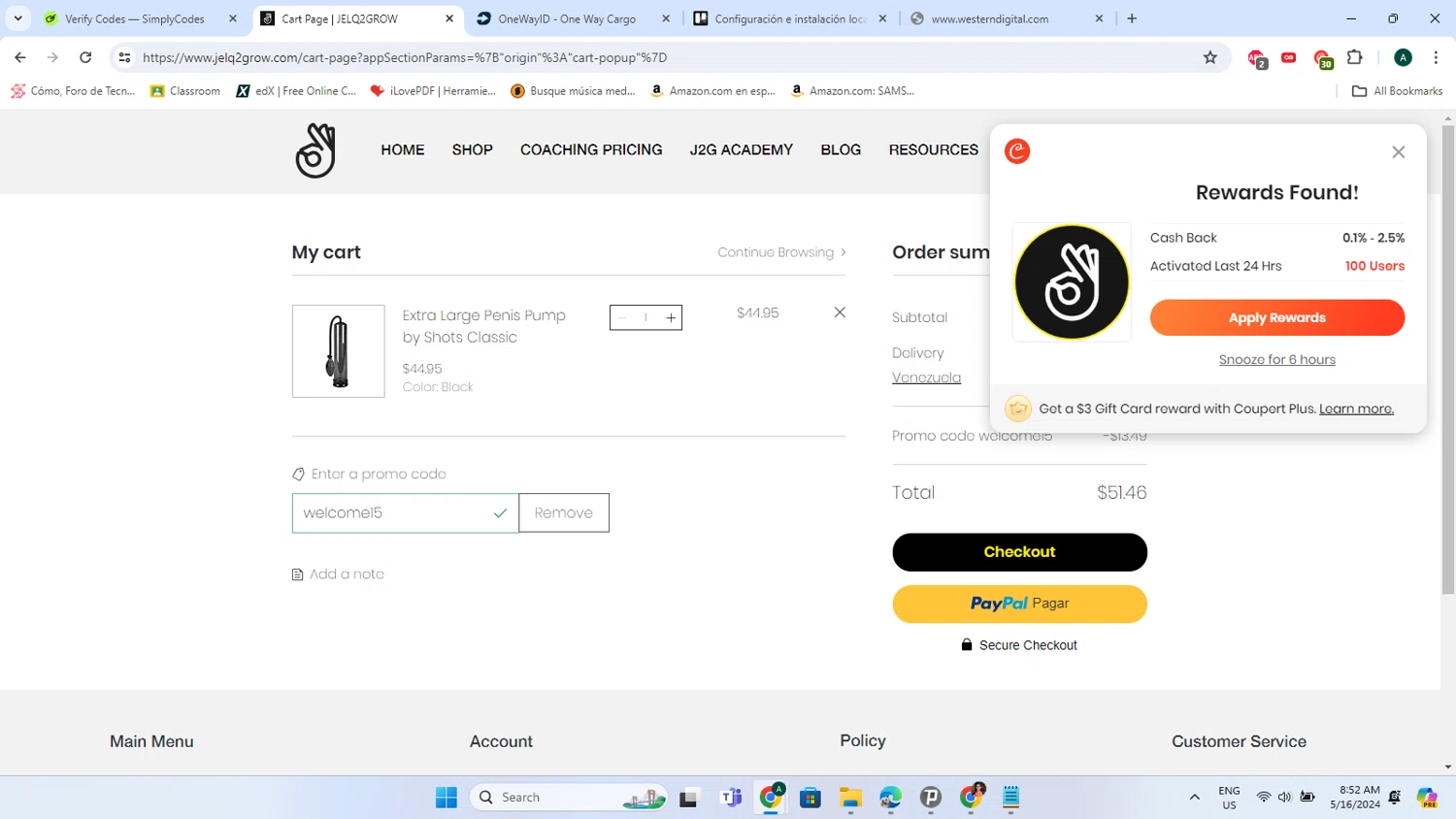Open Microsoft Store from taskbar
This screenshot has height=819, width=1456.
pyautogui.click(x=811, y=798)
